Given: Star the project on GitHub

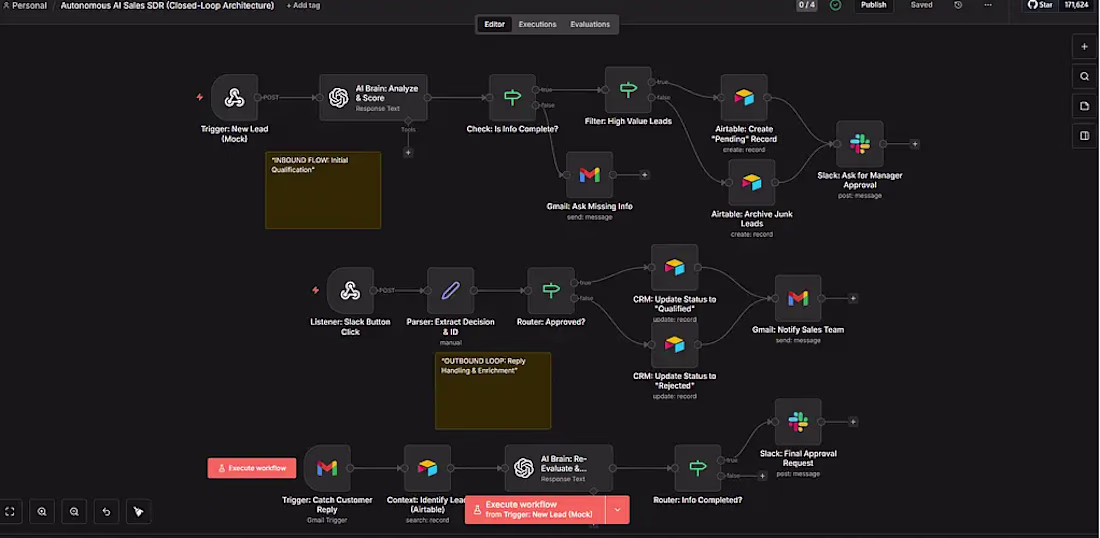Looking at the screenshot, I should tap(1040, 5).
